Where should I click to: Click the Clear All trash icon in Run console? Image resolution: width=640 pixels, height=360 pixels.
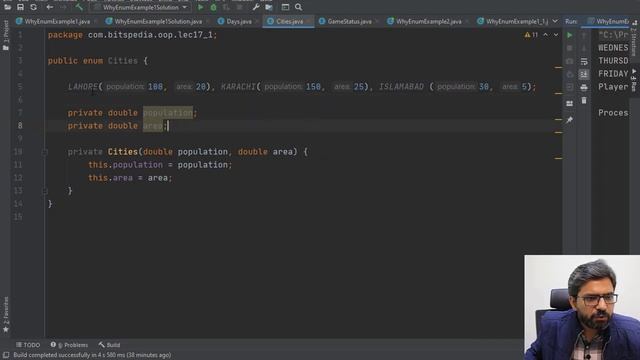pyautogui.click(x=584, y=100)
